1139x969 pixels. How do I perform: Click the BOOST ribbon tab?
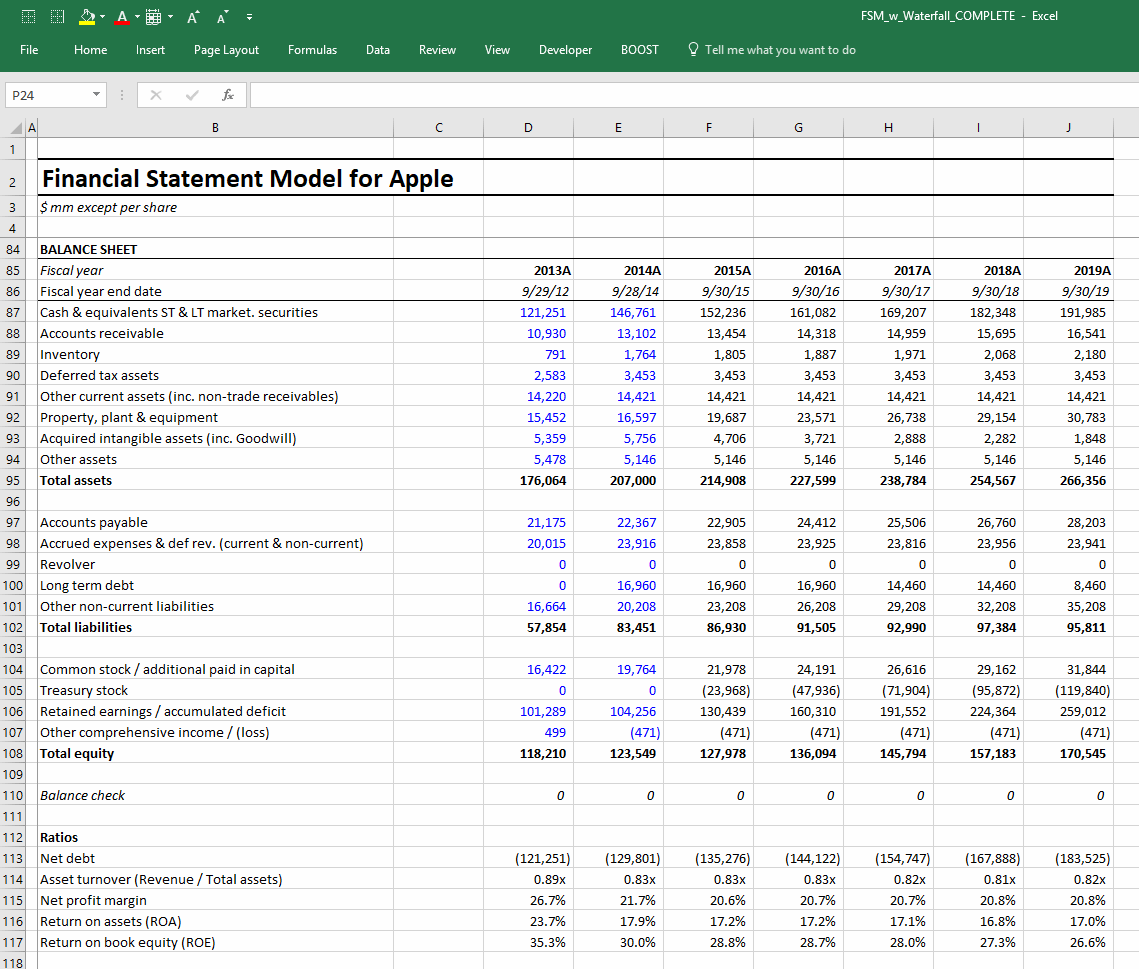pyautogui.click(x=639, y=49)
